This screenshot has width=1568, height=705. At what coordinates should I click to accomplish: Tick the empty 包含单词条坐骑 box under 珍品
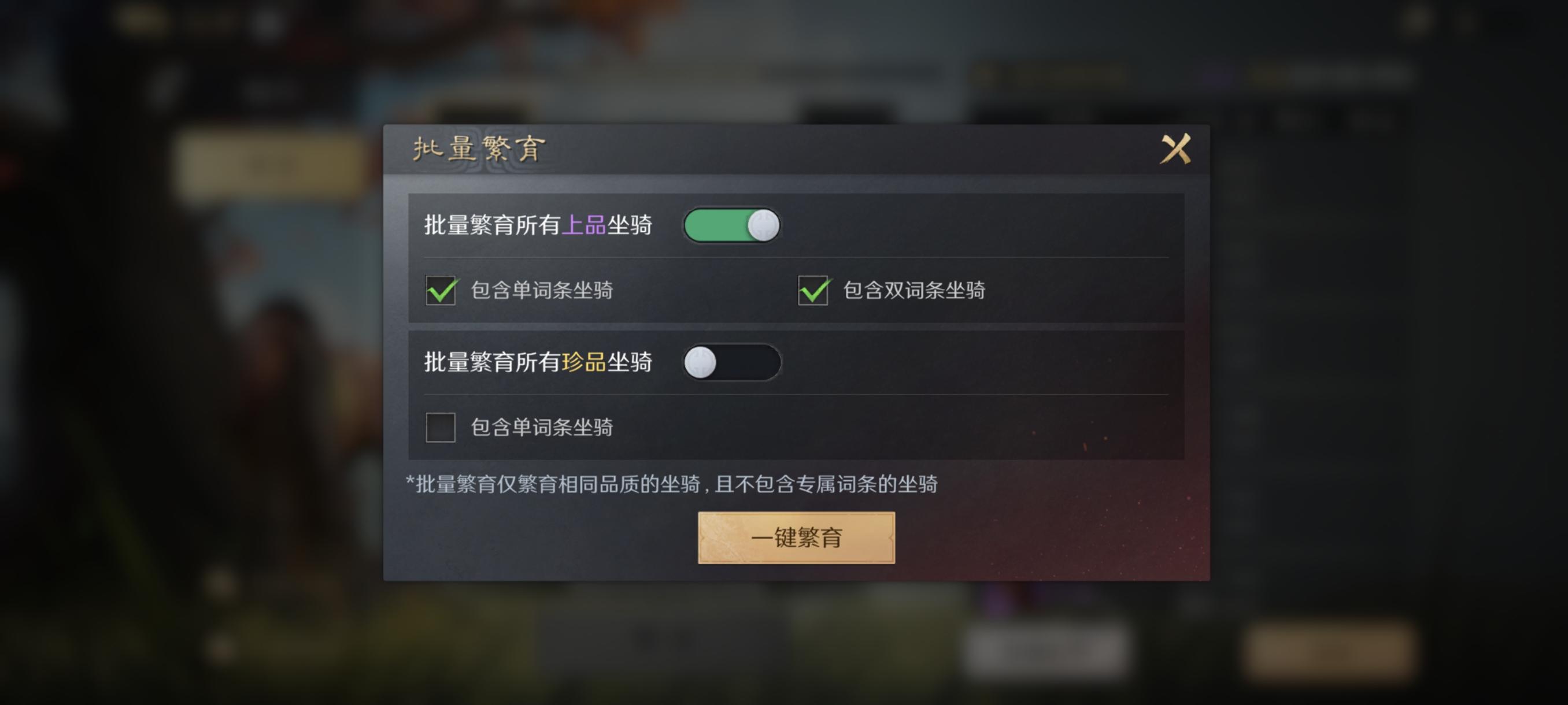(x=441, y=427)
